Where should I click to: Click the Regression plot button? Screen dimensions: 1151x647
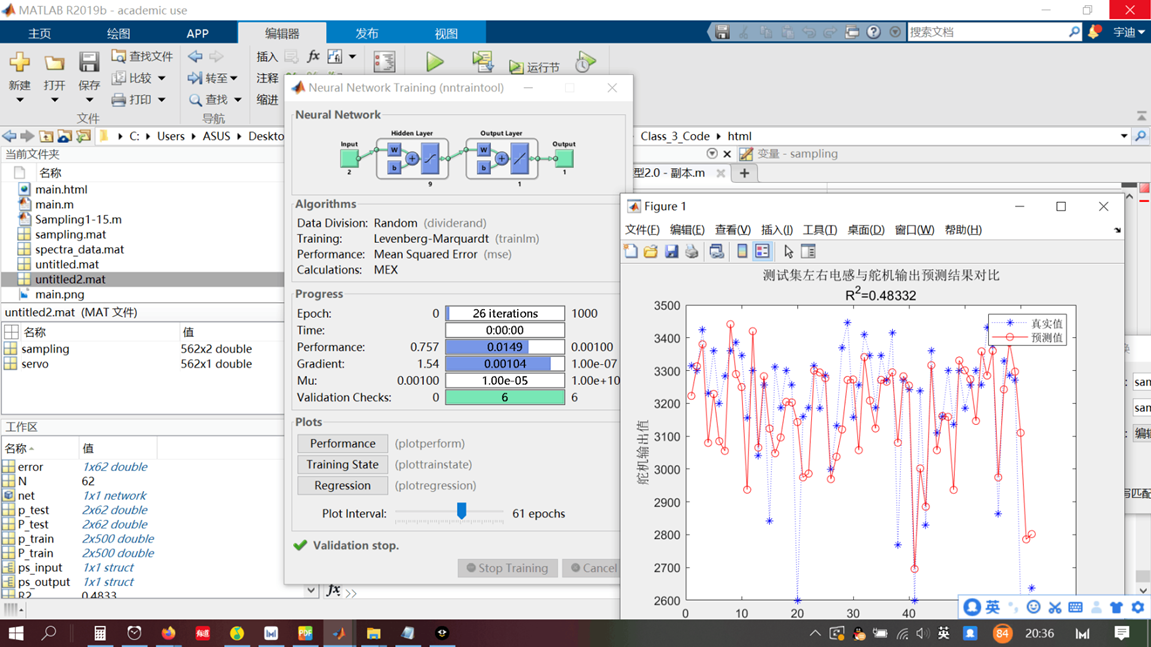(342, 485)
